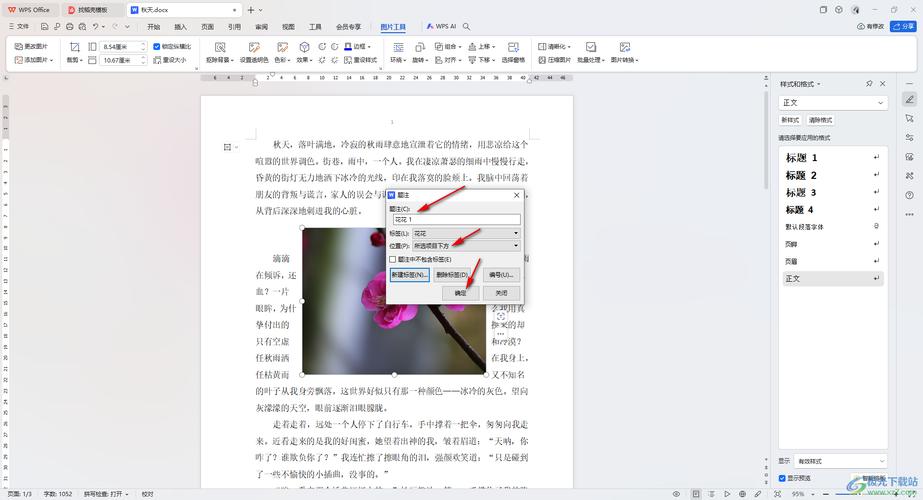Image resolution: width=923 pixels, height=500 pixels.
Task: Pin the Styles and Formatting pane
Action: pos(869,84)
